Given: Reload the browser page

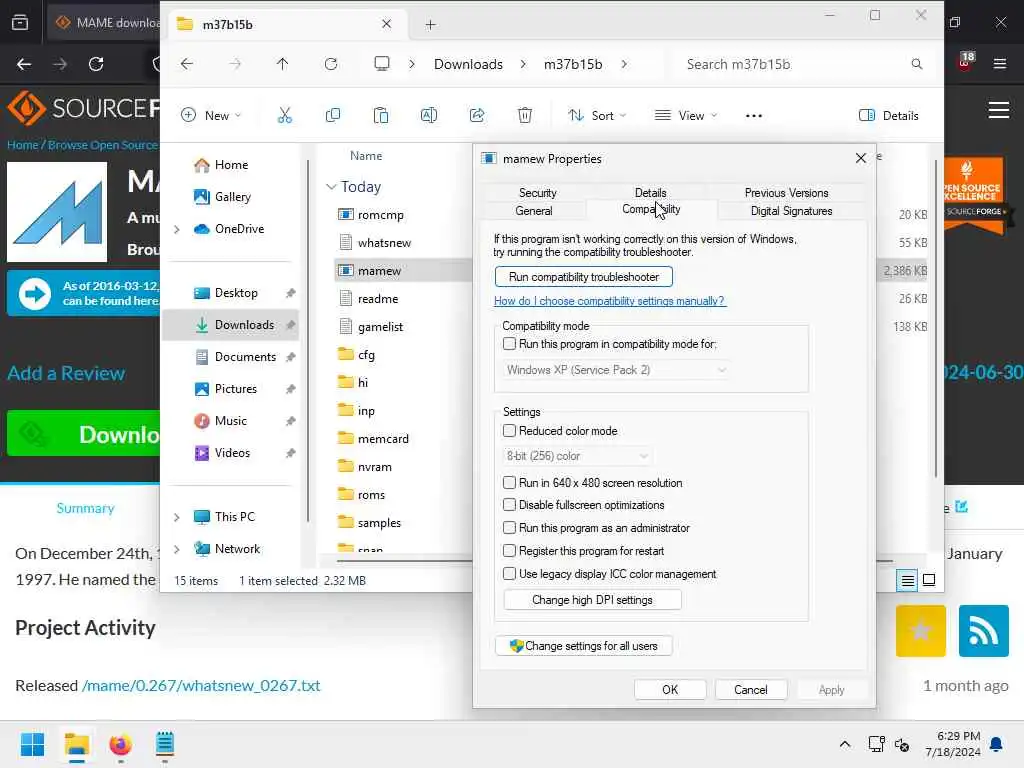Looking at the screenshot, I should pos(96,64).
